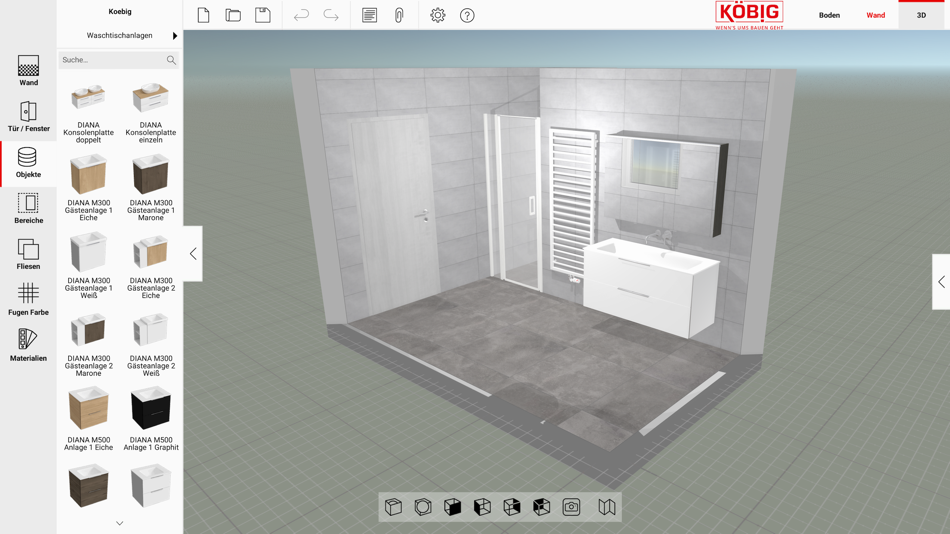
Task: Open the Bereiche sidebar category
Action: point(28,209)
